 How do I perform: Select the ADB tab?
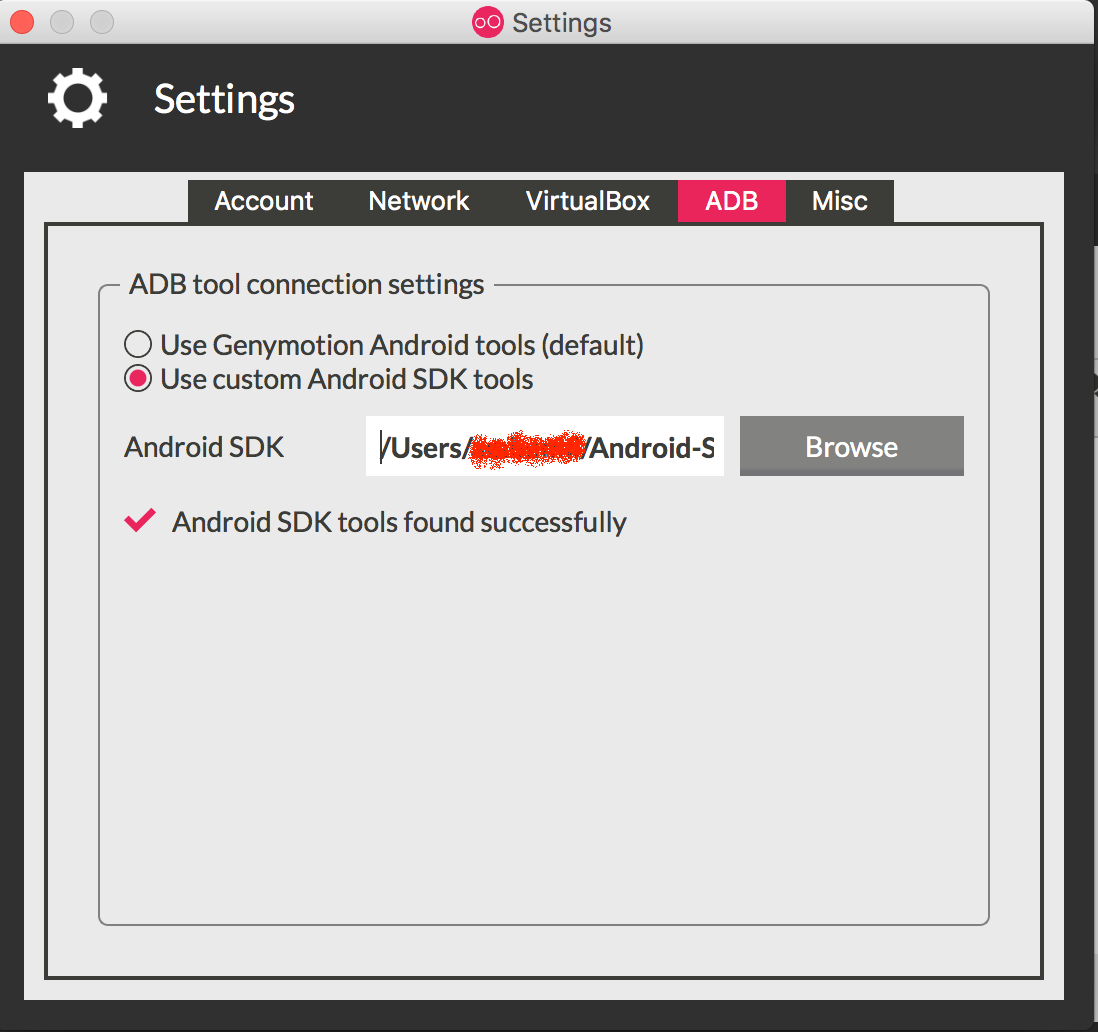(x=732, y=201)
